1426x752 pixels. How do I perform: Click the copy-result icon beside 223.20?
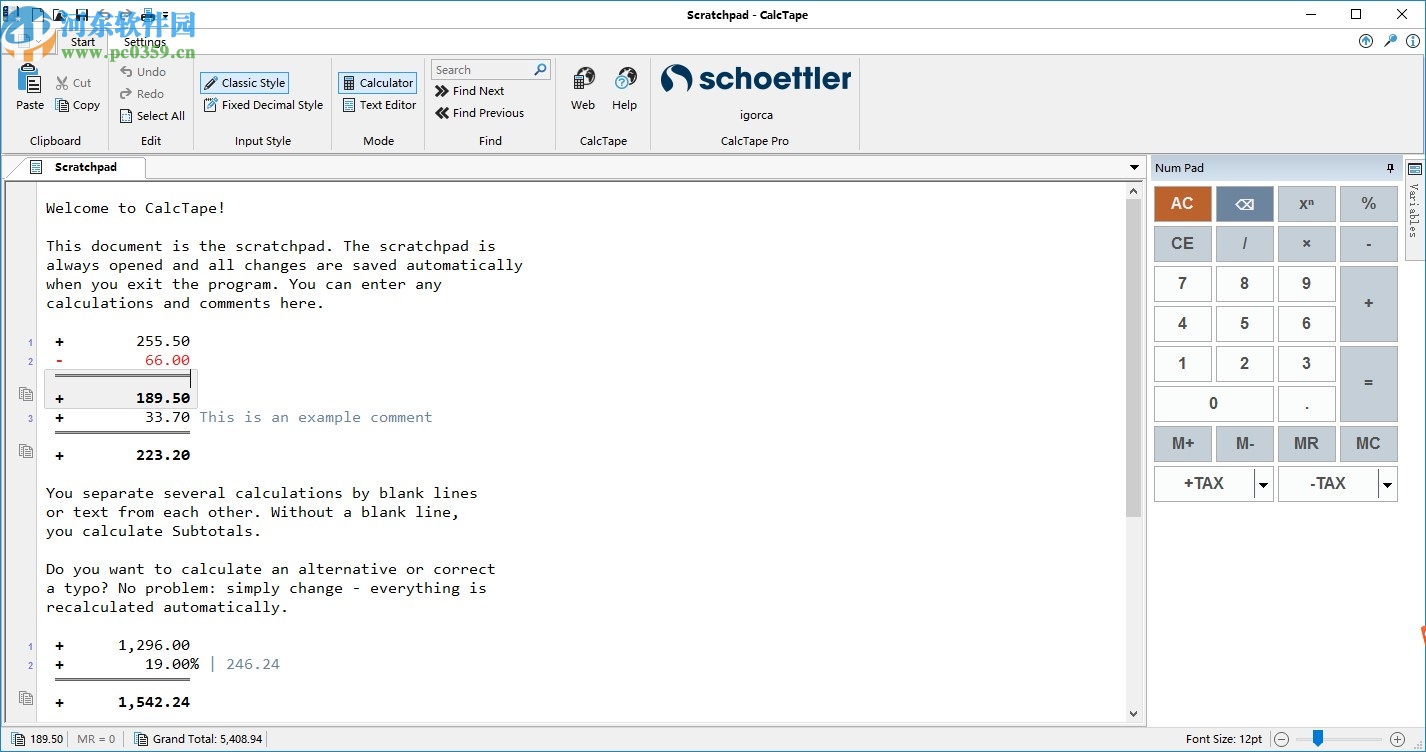tap(26, 451)
